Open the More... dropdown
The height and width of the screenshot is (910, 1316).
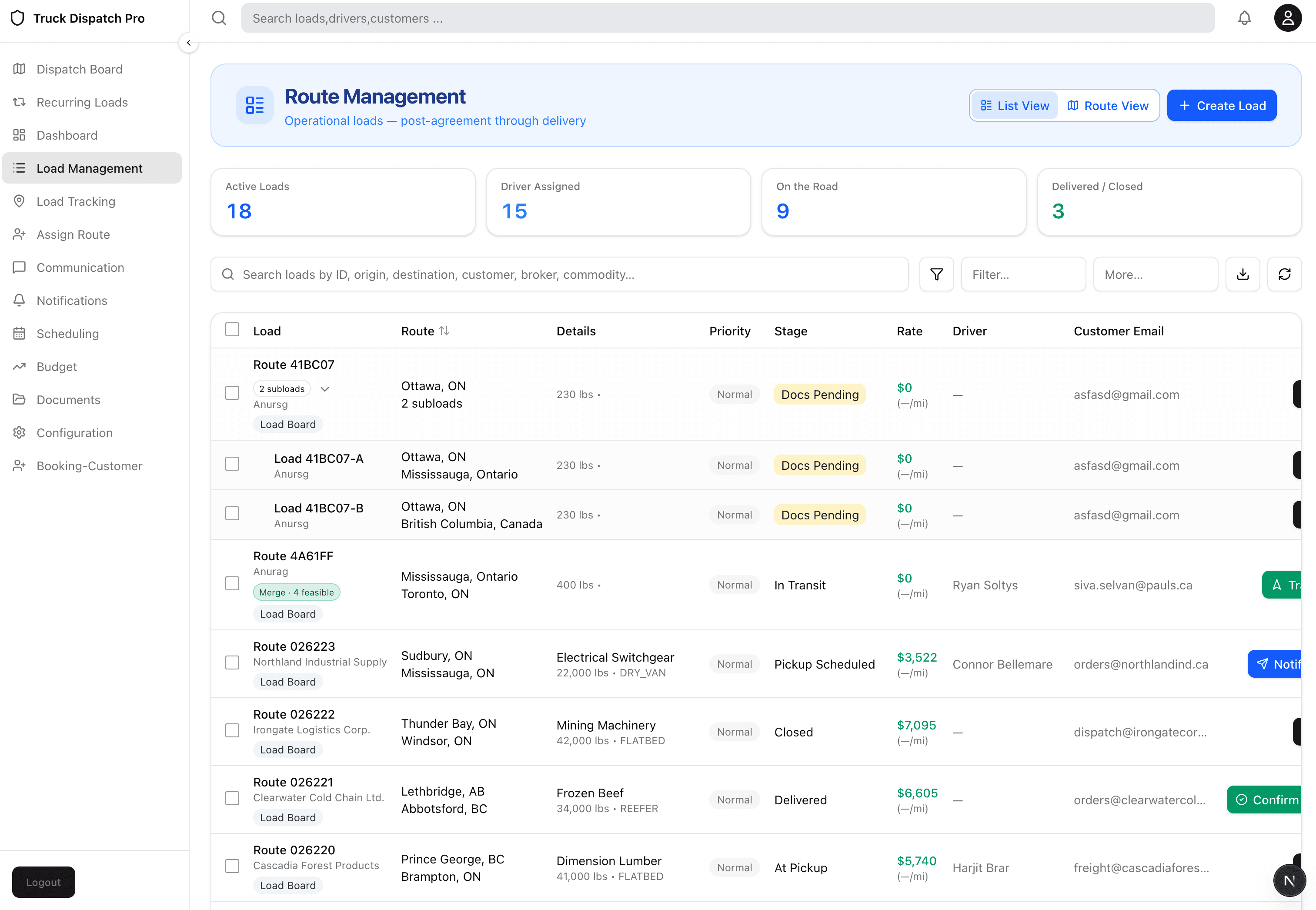(1155, 274)
